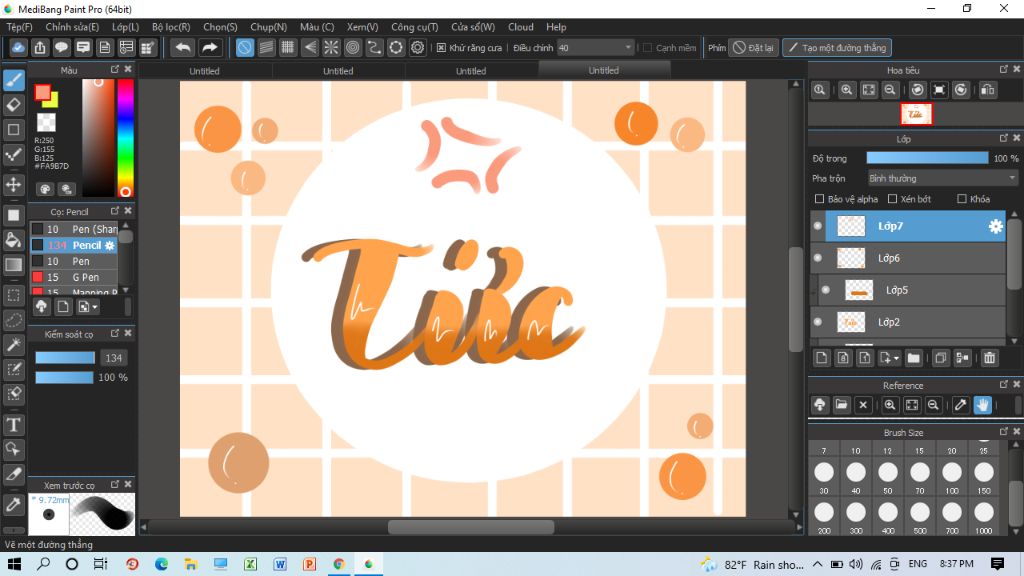Image resolution: width=1024 pixels, height=576 pixels.
Task: Delete layer with trash icon
Action: click(989, 358)
